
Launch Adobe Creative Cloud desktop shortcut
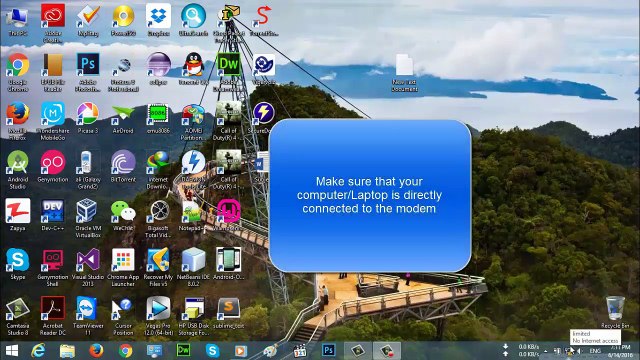tap(53, 24)
